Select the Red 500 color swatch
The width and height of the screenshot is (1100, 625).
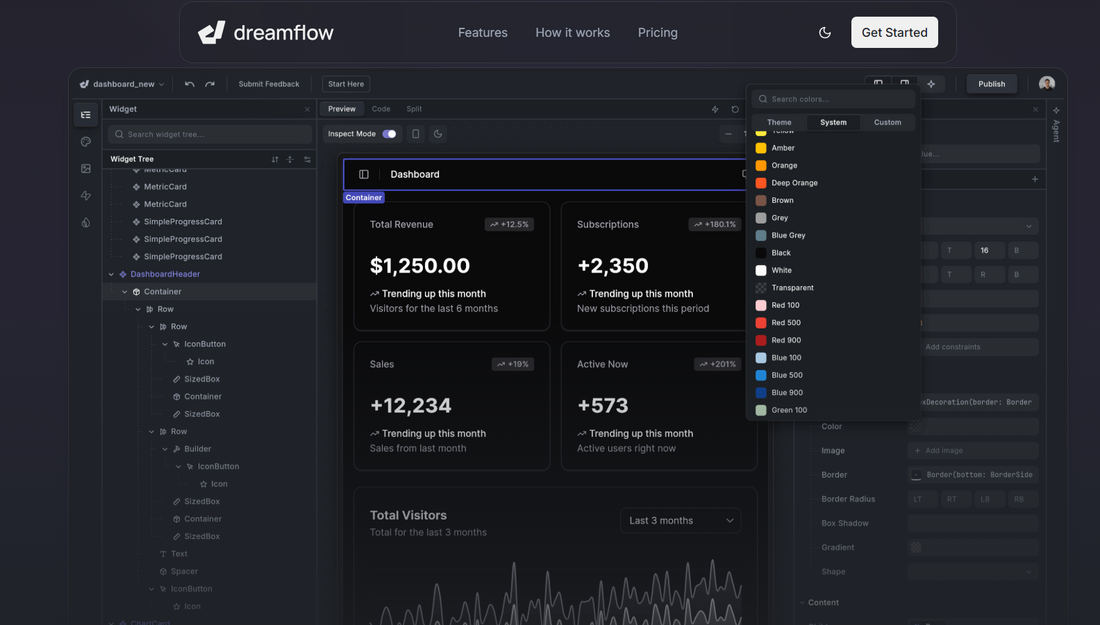pos(785,322)
